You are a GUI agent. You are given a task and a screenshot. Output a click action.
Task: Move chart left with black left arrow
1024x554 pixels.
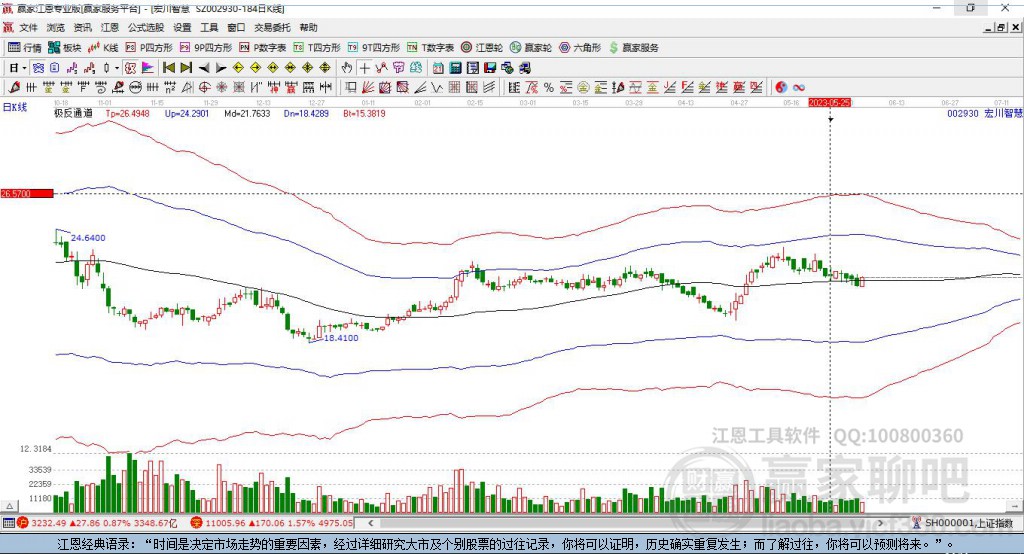tap(204, 68)
